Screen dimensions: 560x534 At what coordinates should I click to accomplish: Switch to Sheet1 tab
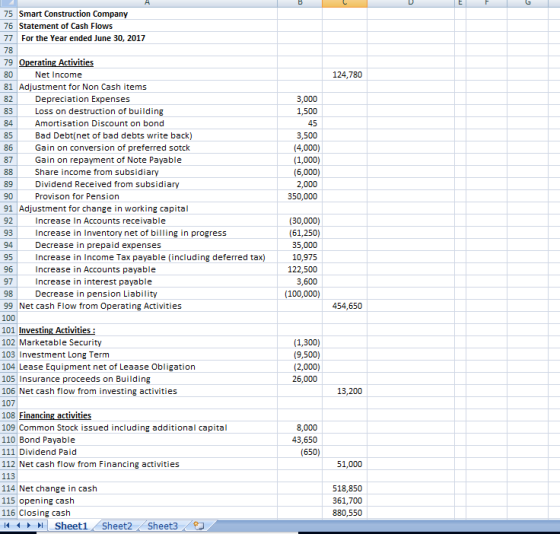[71, 526]
